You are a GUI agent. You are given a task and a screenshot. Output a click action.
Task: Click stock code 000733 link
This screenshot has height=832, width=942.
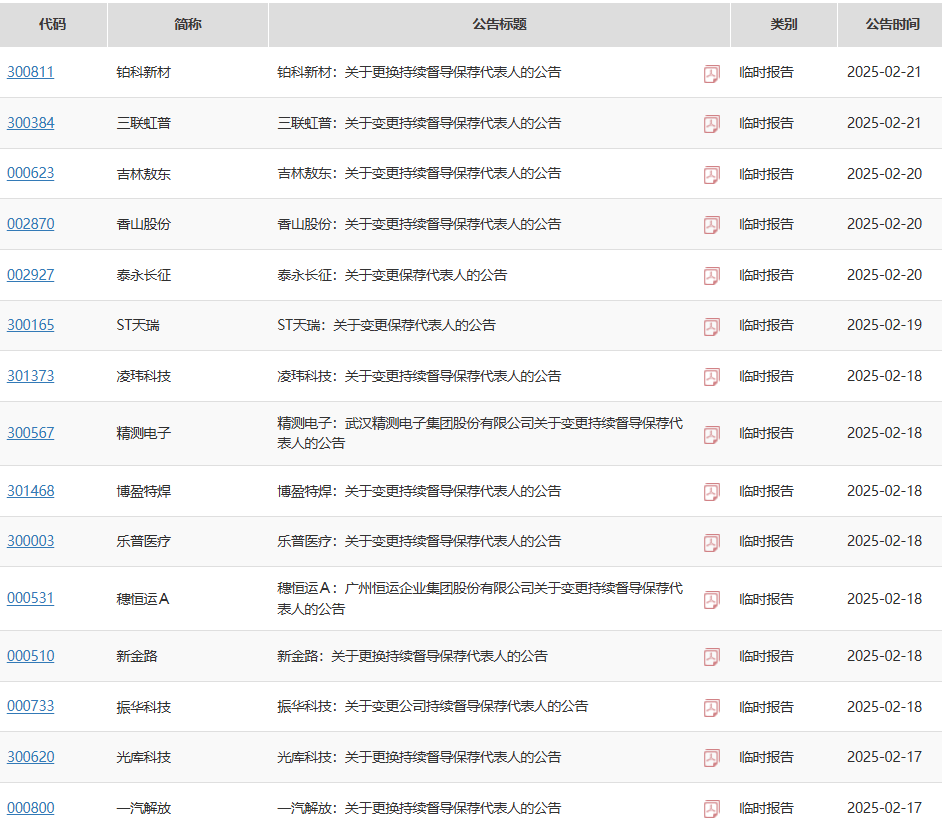(x=31, y=706)
